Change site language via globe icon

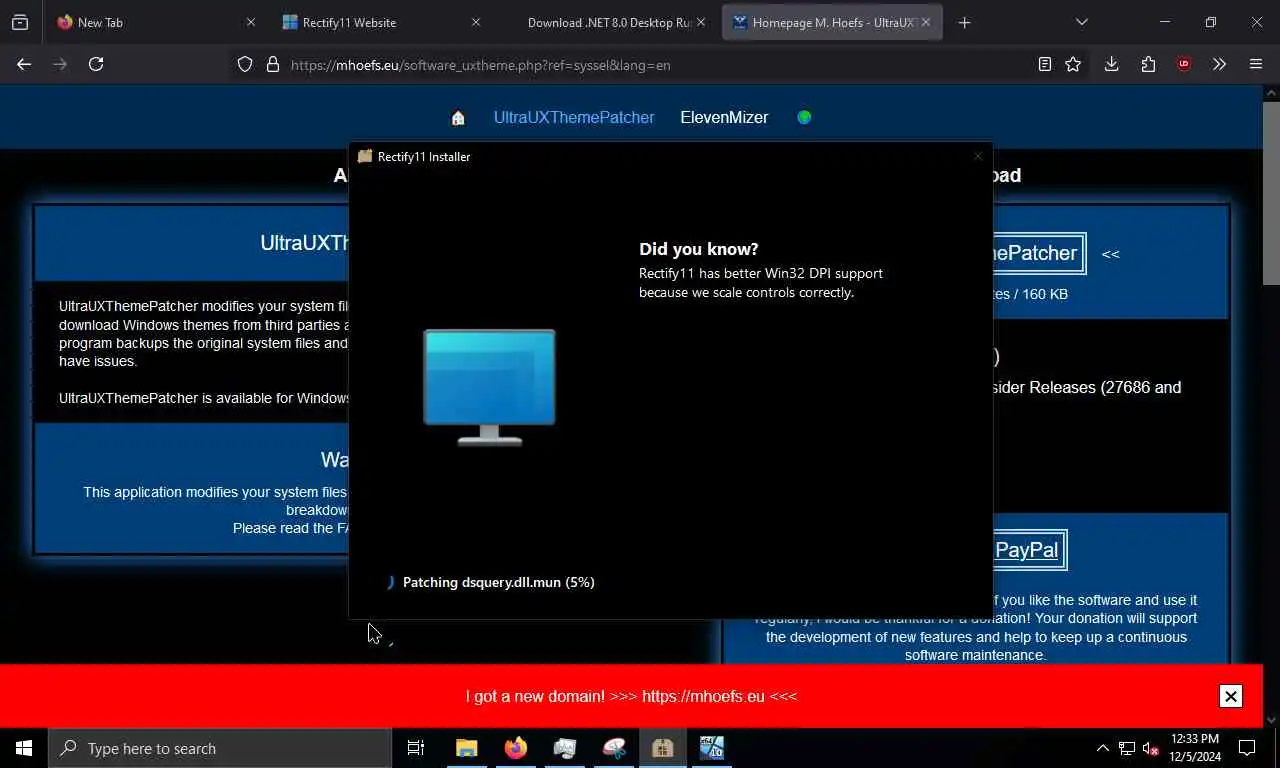(x=804, y=117)
